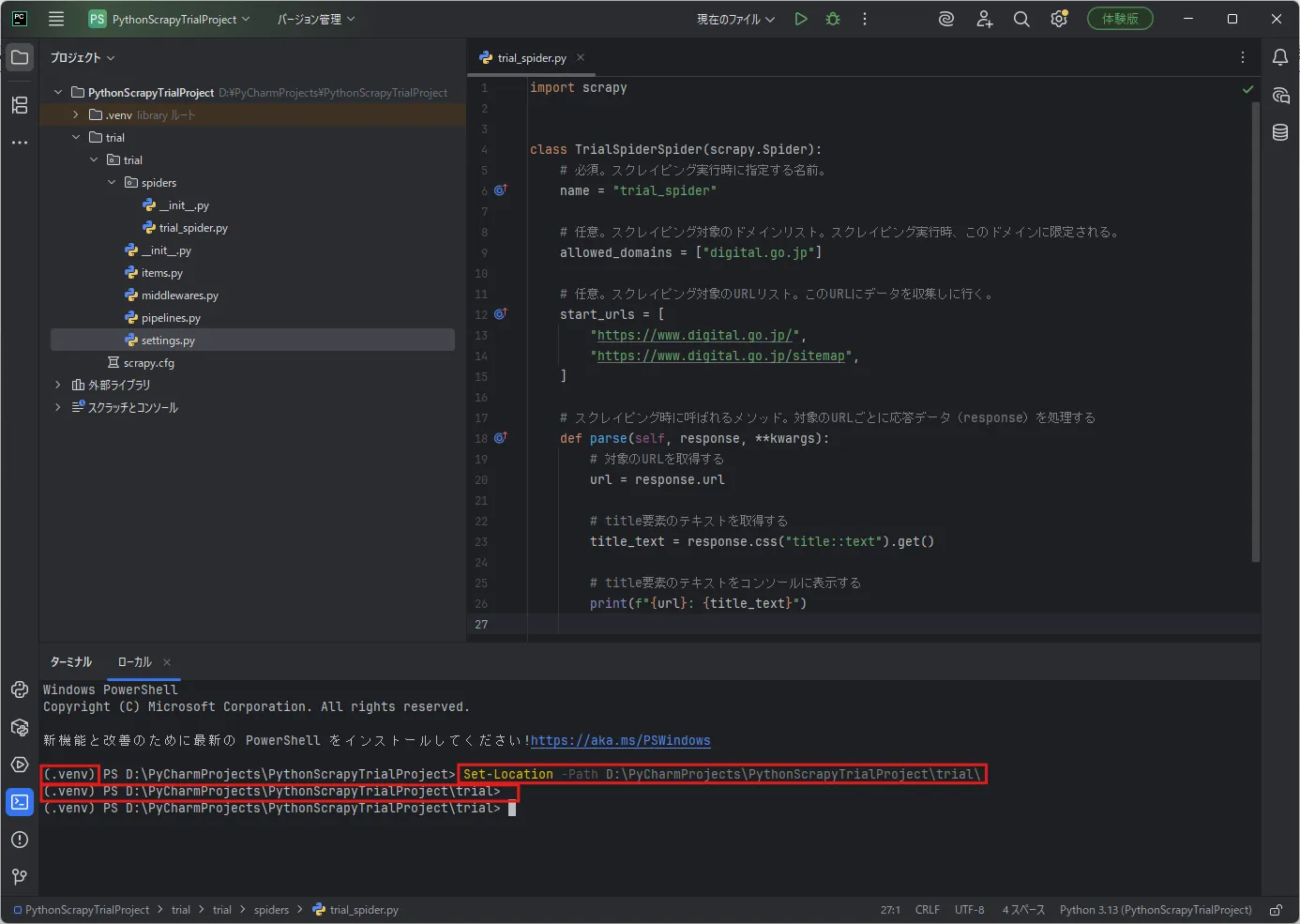Image resolution: width=1300 pixels, height=924 pixels.
Task: Open AI chat tool window on the right sidebar
Action: (1280, 95)
